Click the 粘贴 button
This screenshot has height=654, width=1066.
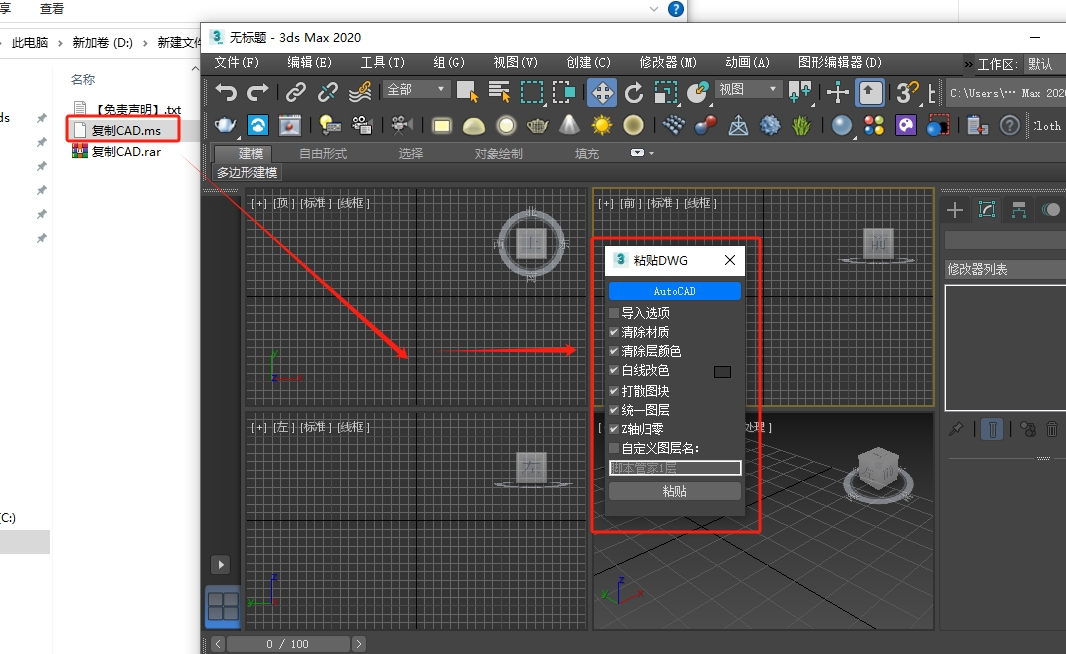point(674,491)
